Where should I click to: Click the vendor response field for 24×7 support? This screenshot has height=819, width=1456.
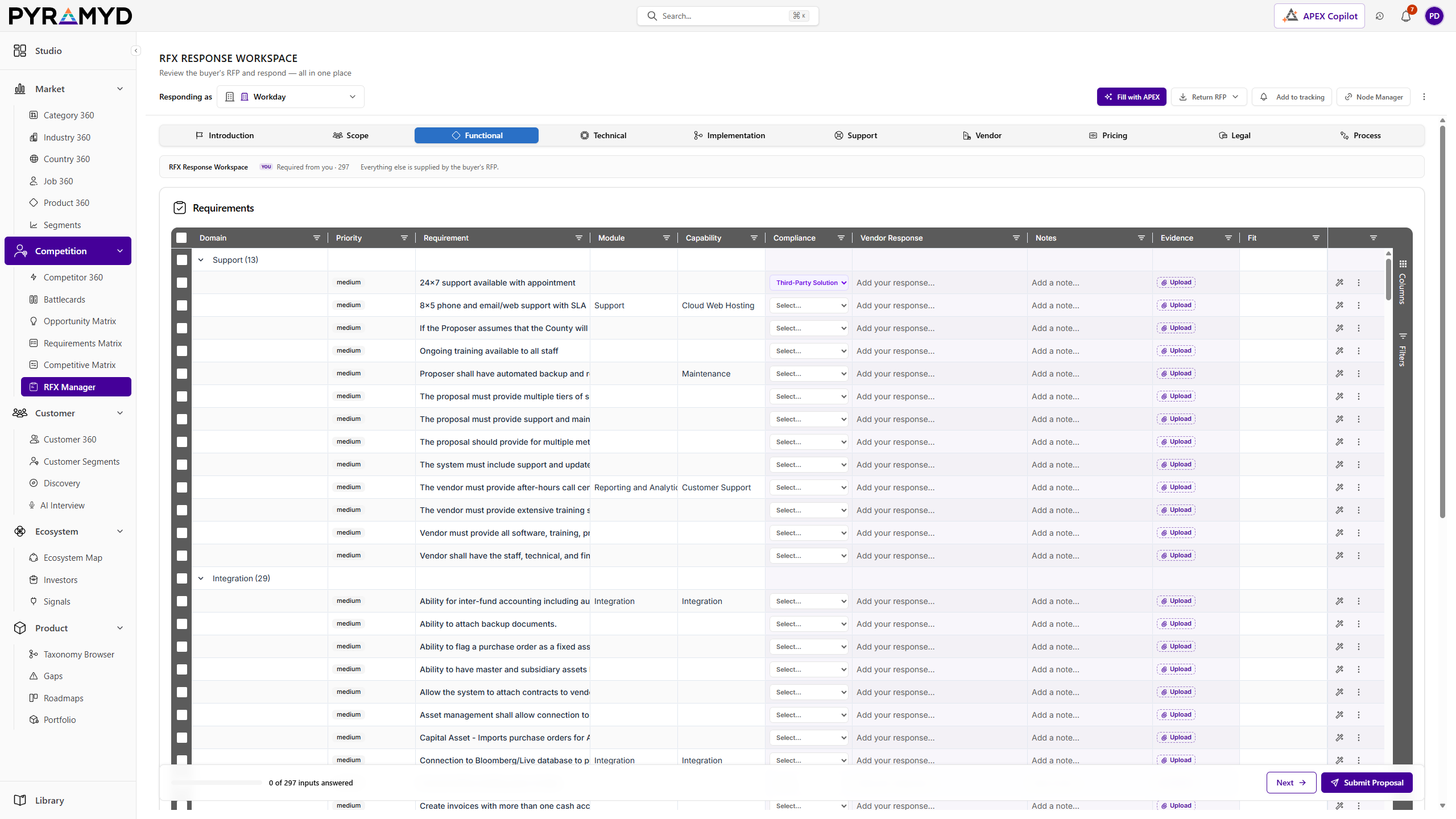[940, 283]
